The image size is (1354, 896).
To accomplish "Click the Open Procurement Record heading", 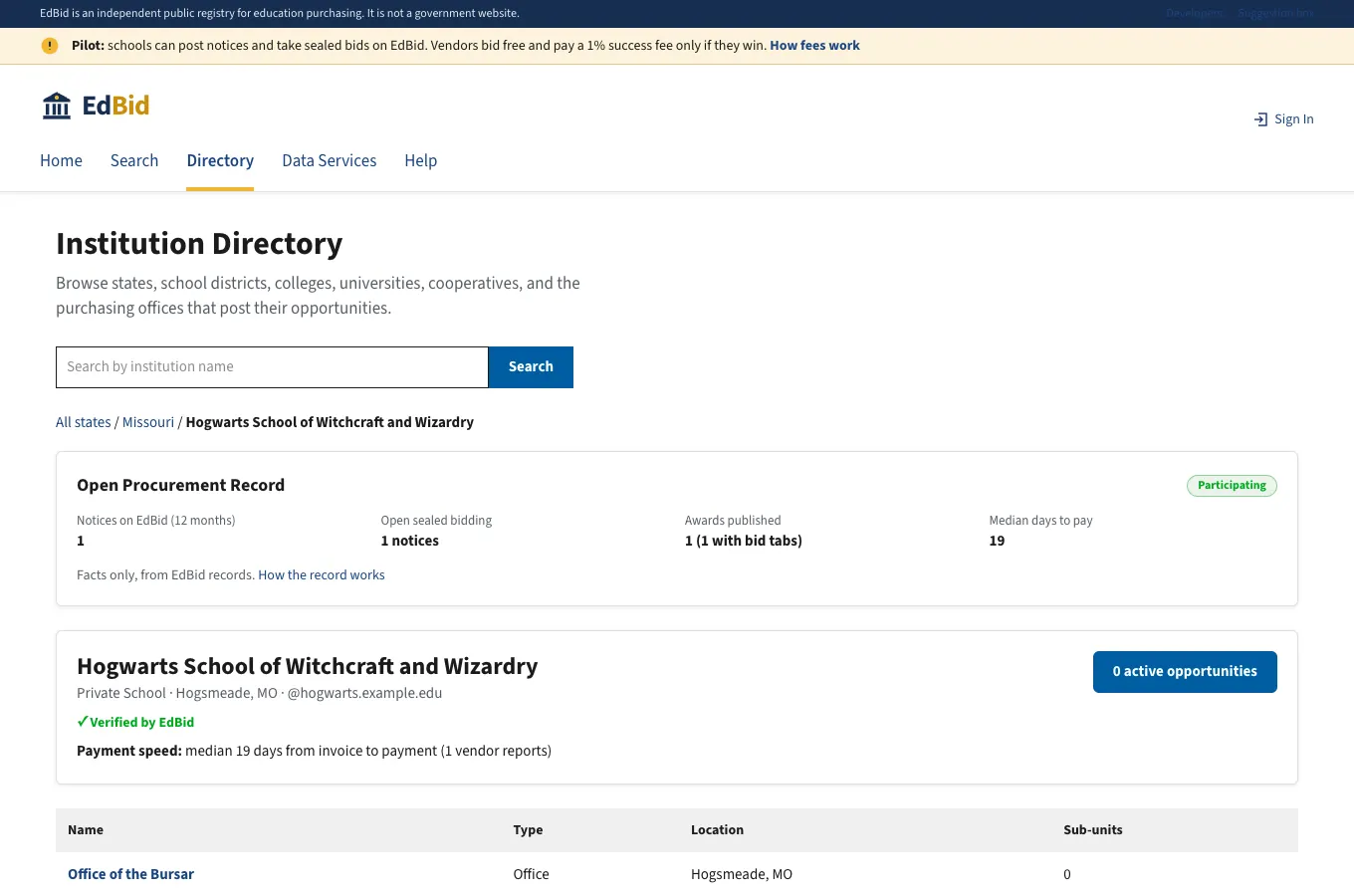I will [x=180, y=486].
